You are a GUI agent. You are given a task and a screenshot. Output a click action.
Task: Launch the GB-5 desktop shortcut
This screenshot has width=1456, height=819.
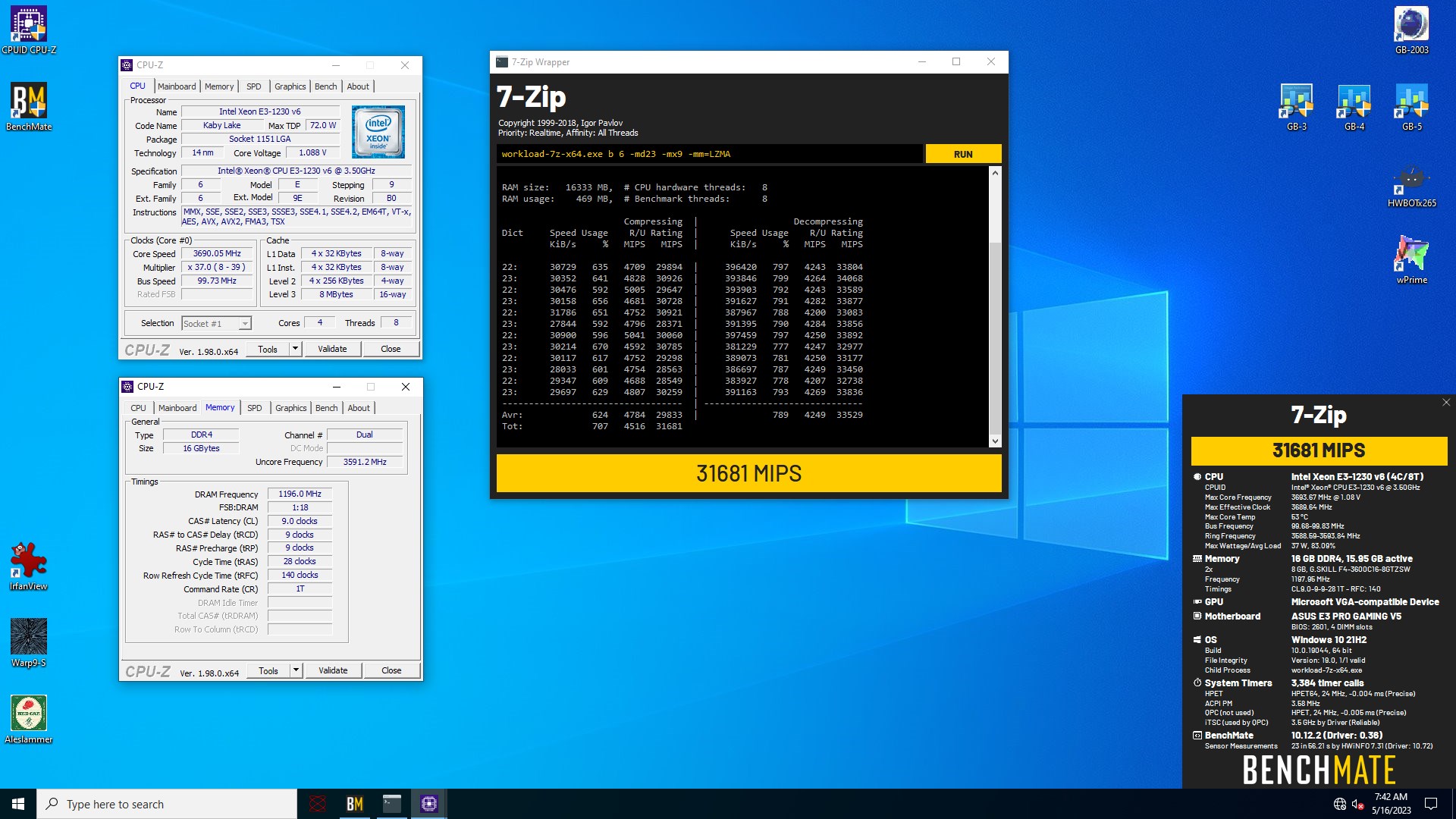(x=1411, y=107)
